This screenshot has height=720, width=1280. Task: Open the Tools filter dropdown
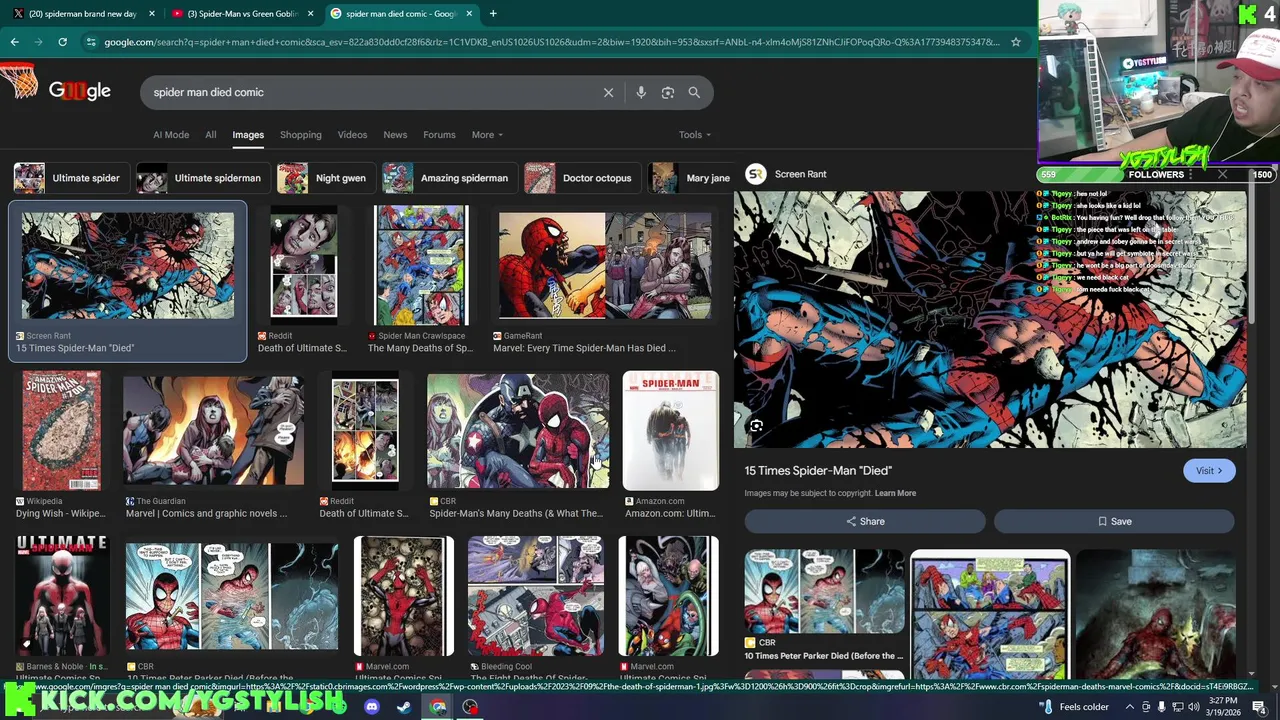point(695,135)
